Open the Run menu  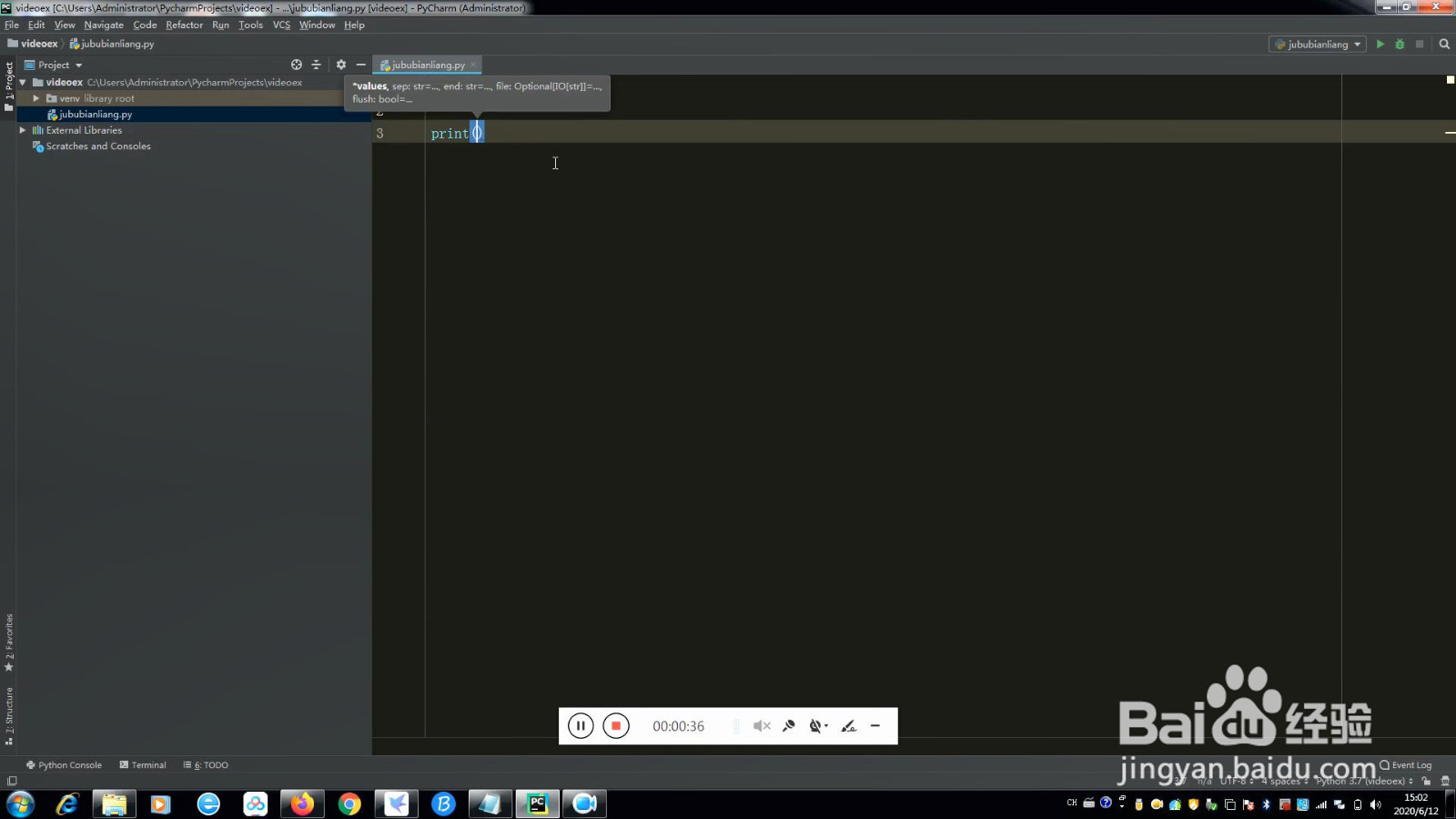[220, 25]
